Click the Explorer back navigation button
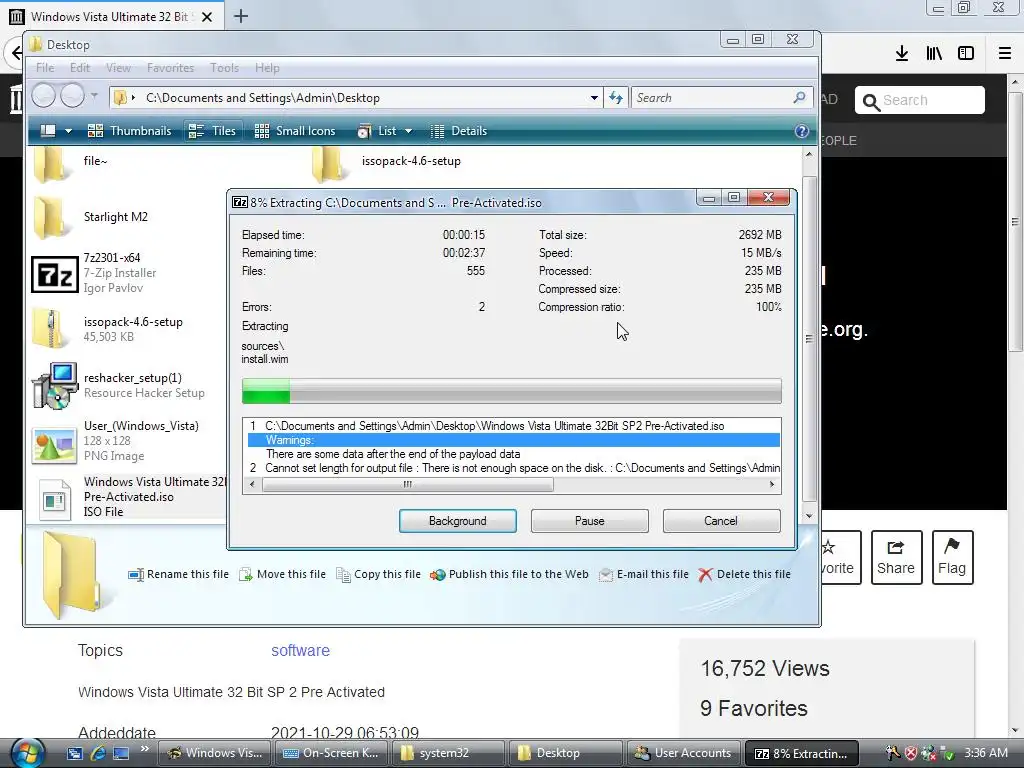The image size is (1024, 768). point(44,96)
